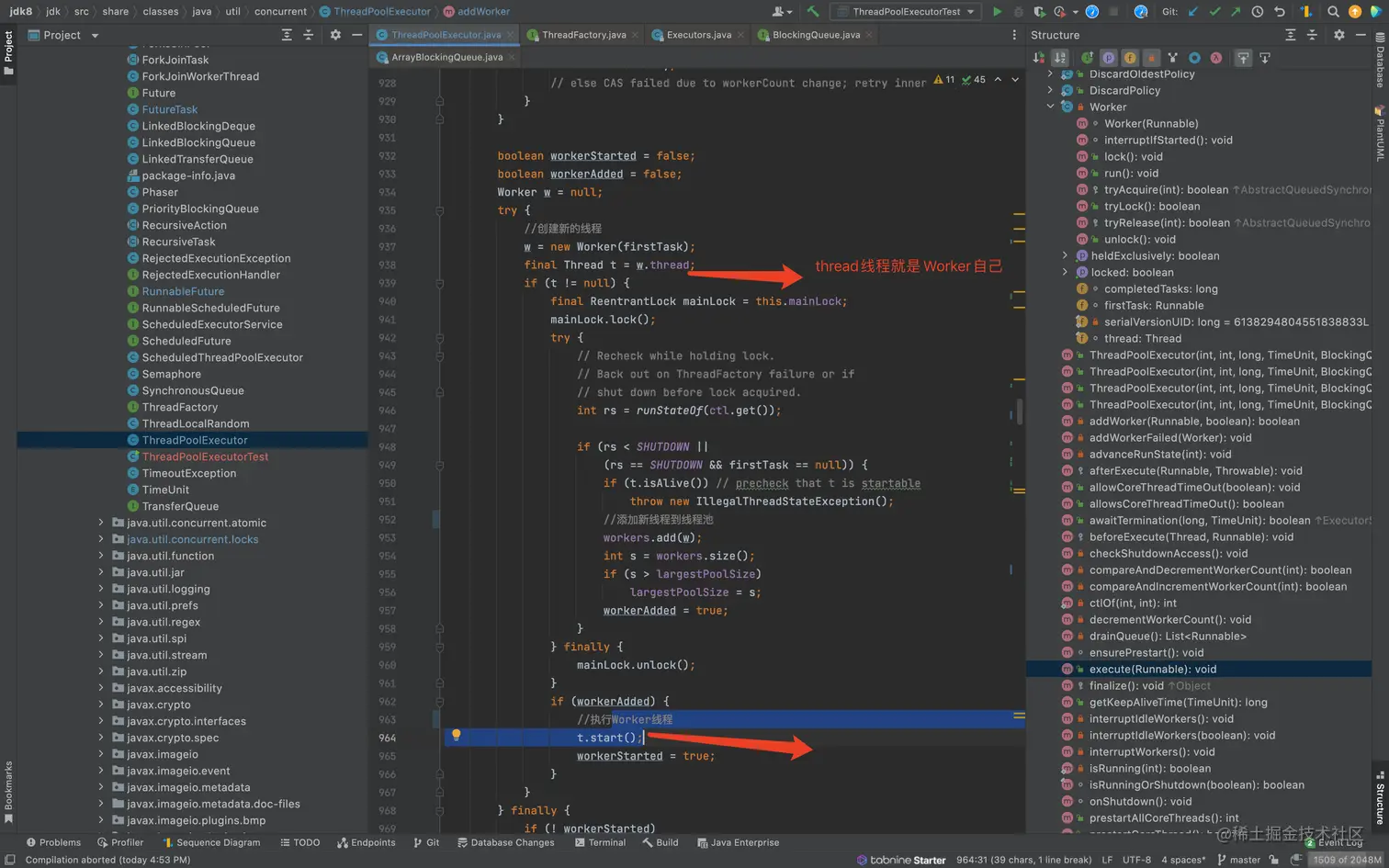1389x868 pixels.
Task: Start debugging with the bug icon
Action: click(1019, 11)
